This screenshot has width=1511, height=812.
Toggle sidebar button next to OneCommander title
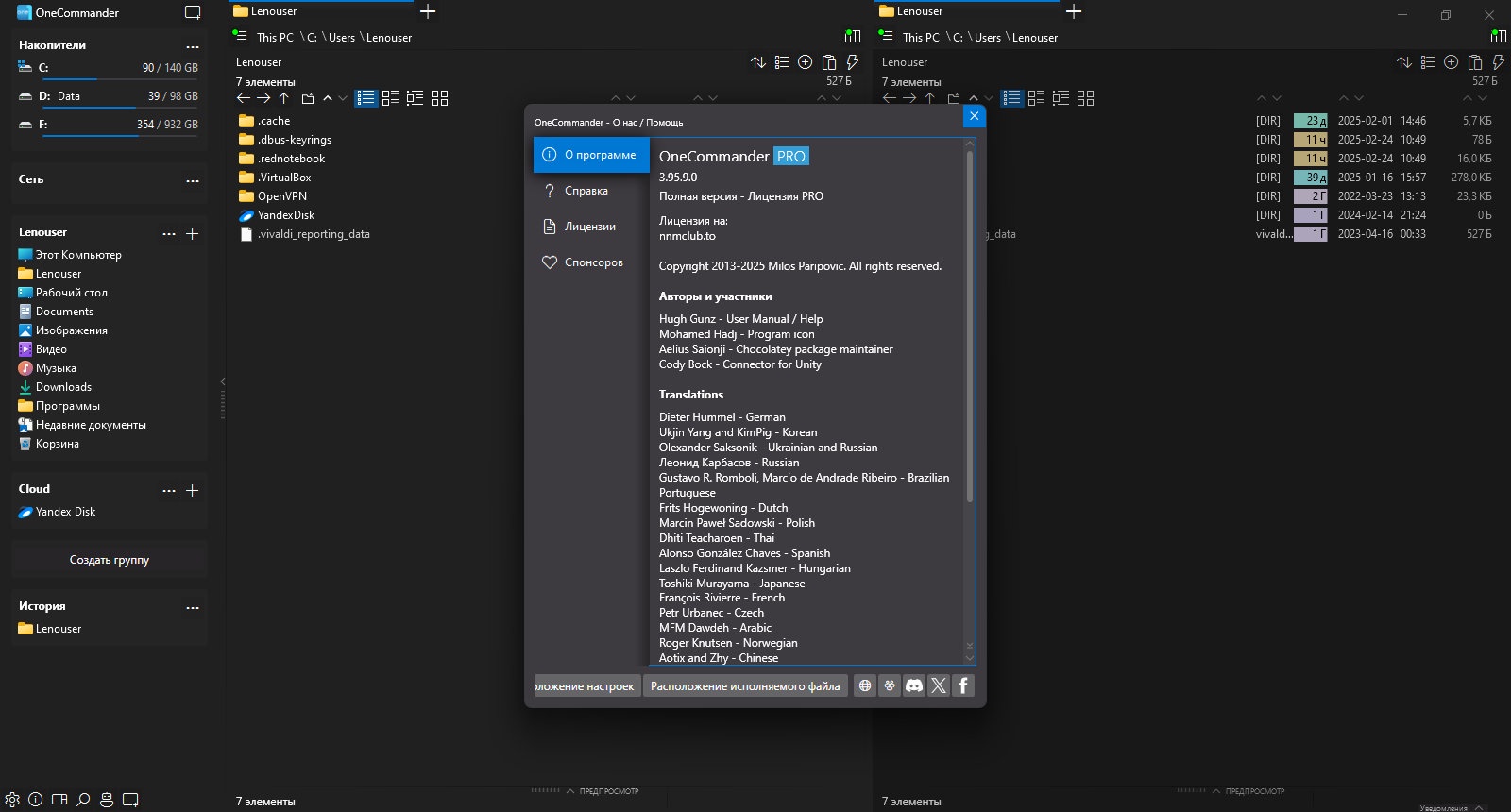(193, 13)
